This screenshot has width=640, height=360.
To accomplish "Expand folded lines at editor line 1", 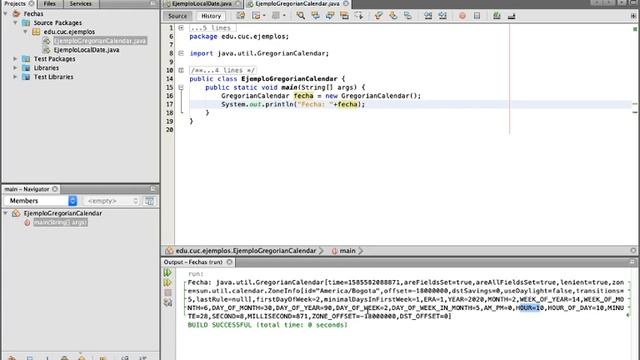I will pyautogui.click(x=181, y=28).
